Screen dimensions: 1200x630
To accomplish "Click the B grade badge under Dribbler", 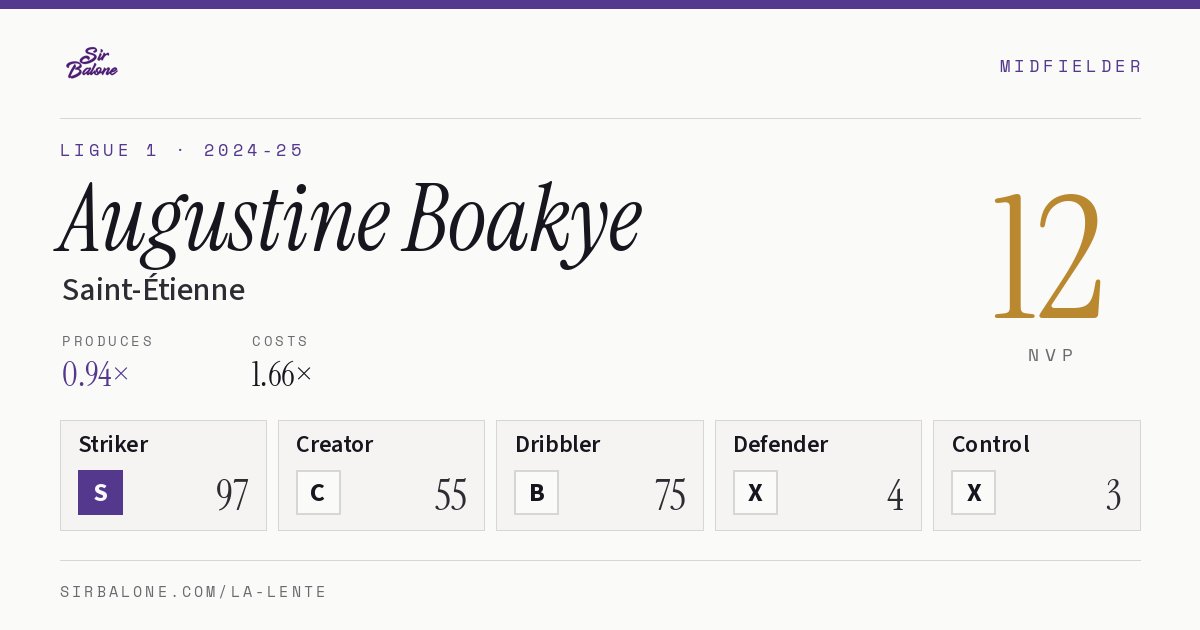I will [536, 493].
